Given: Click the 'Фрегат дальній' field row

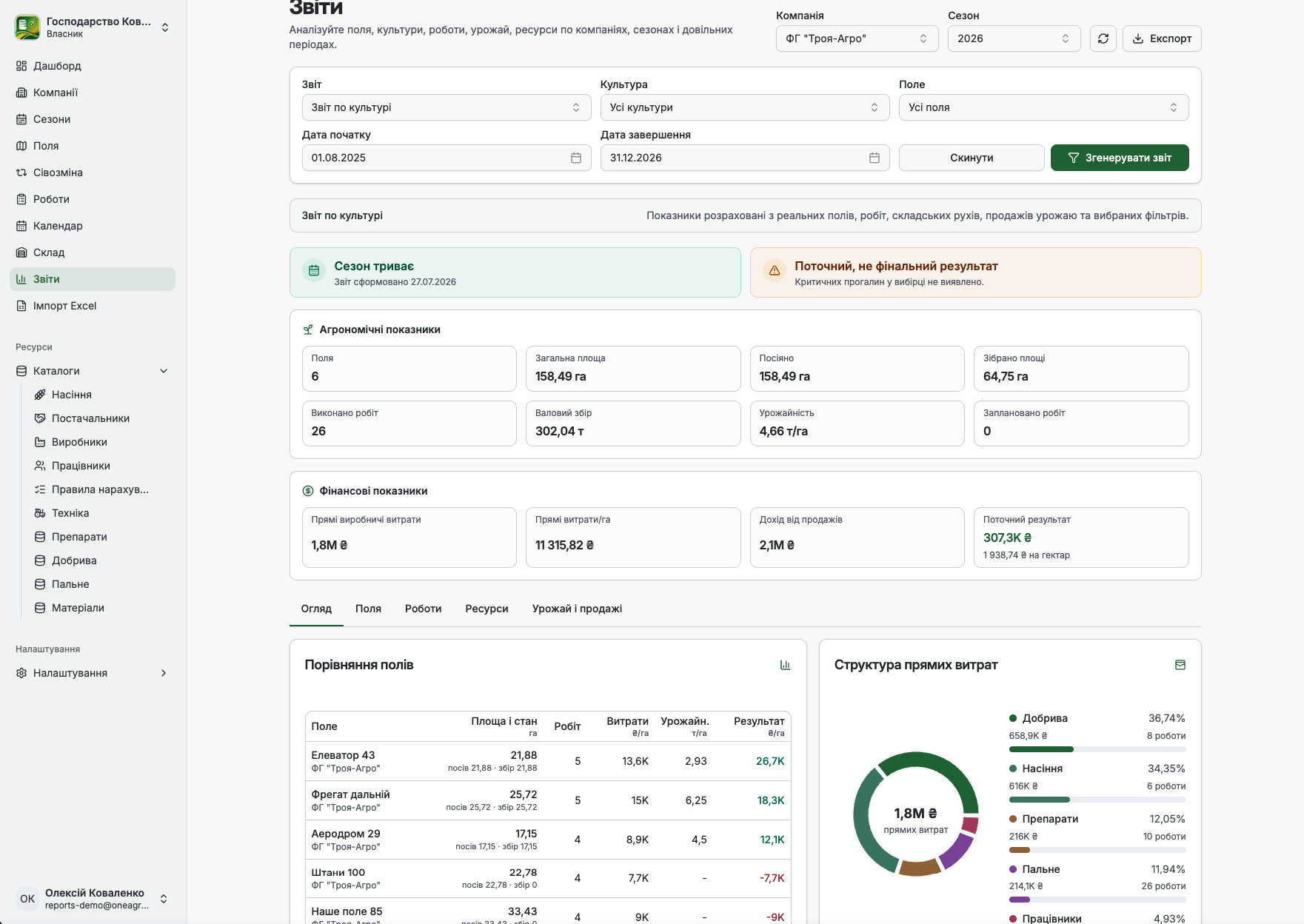Looking at the screenshot, I should pos(548,800).
